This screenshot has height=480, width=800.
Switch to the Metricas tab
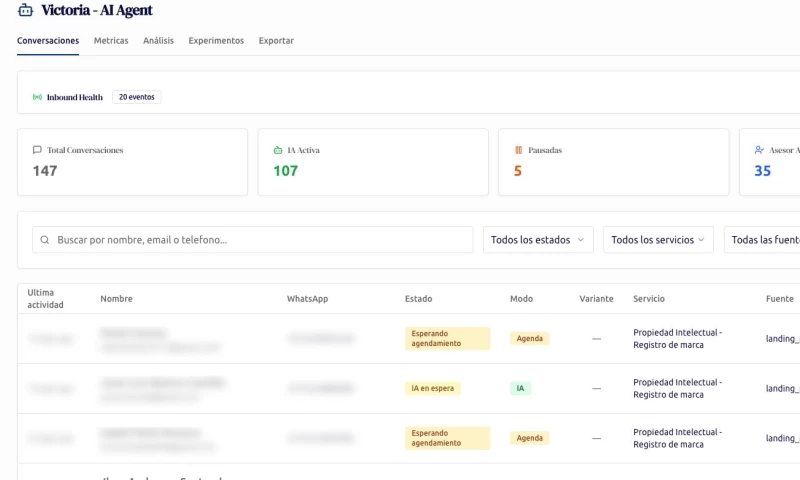[x=111, y=40]
